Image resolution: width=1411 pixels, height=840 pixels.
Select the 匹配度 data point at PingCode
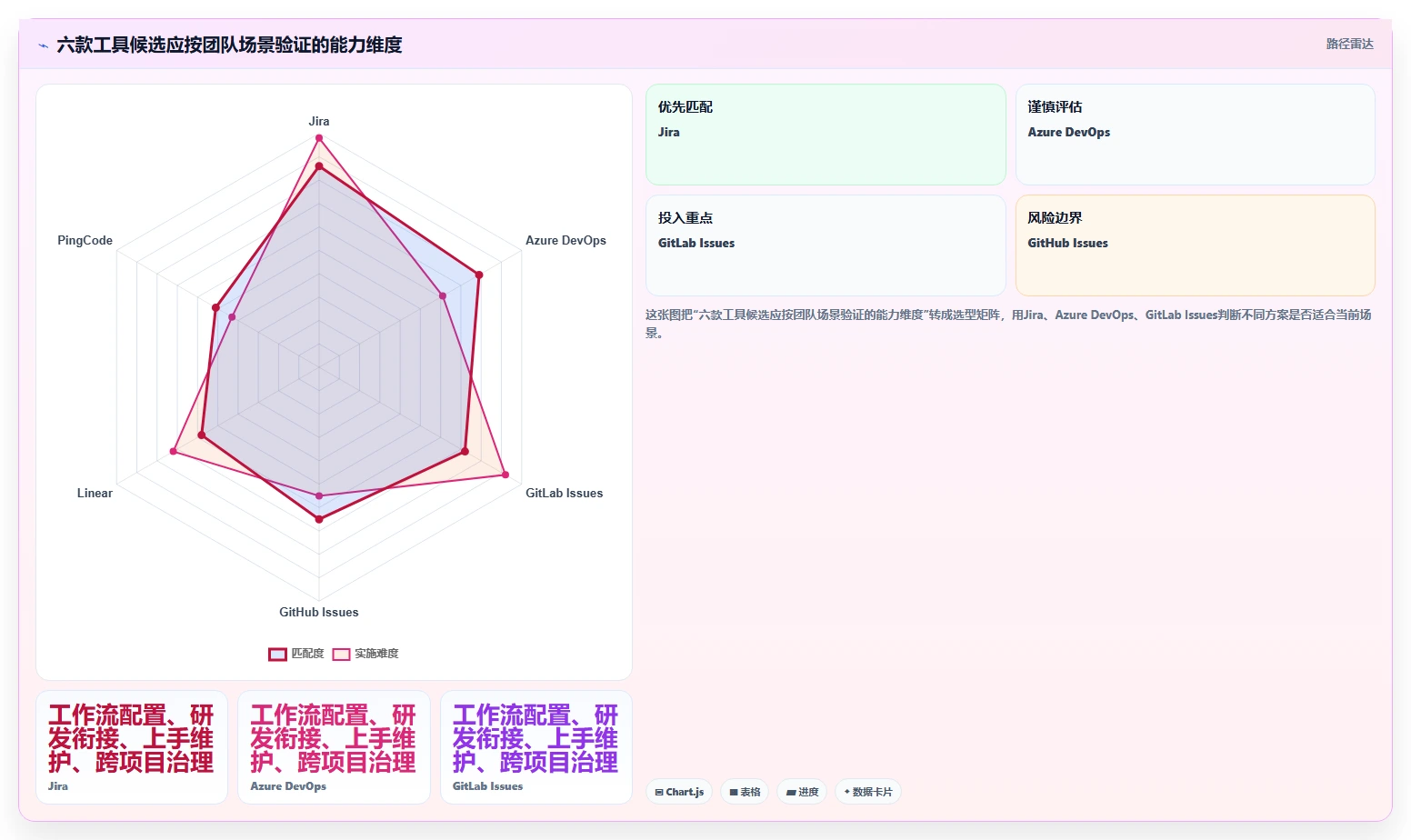coord(215,308)
